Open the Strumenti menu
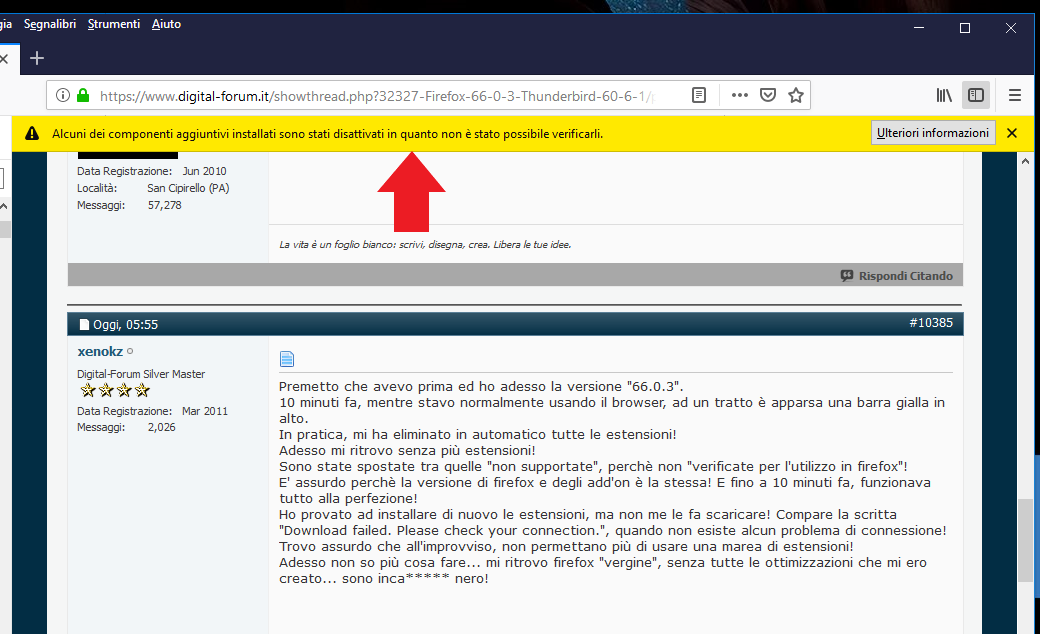1040x634 pixels. pos(114,24)
